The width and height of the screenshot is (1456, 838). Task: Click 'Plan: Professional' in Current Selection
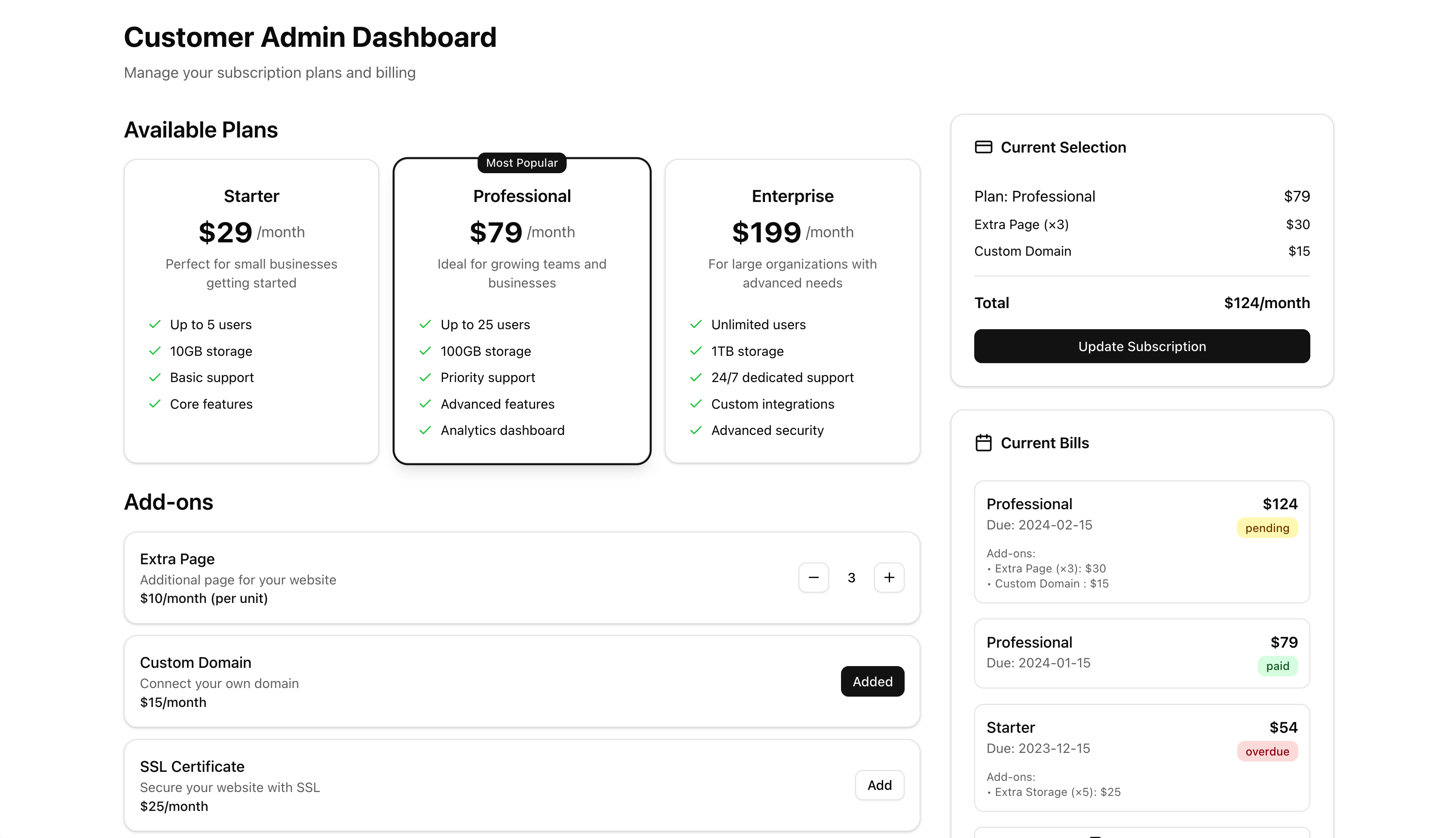pos(1034,196)
